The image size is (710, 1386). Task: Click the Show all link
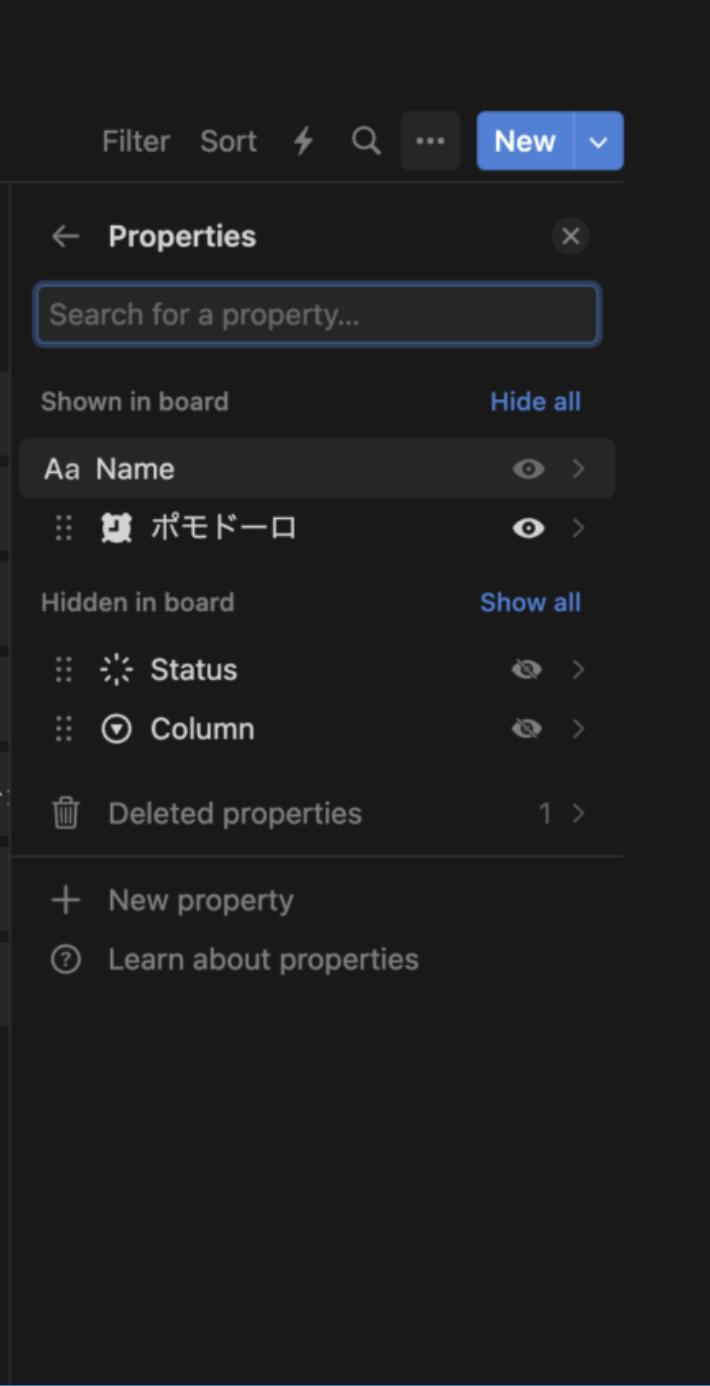530,602
